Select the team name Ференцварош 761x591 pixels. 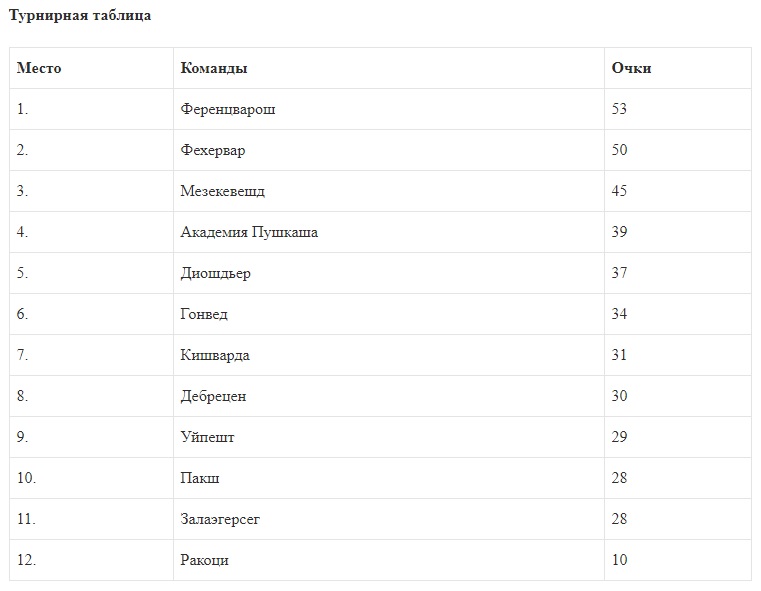click(228, 109)
